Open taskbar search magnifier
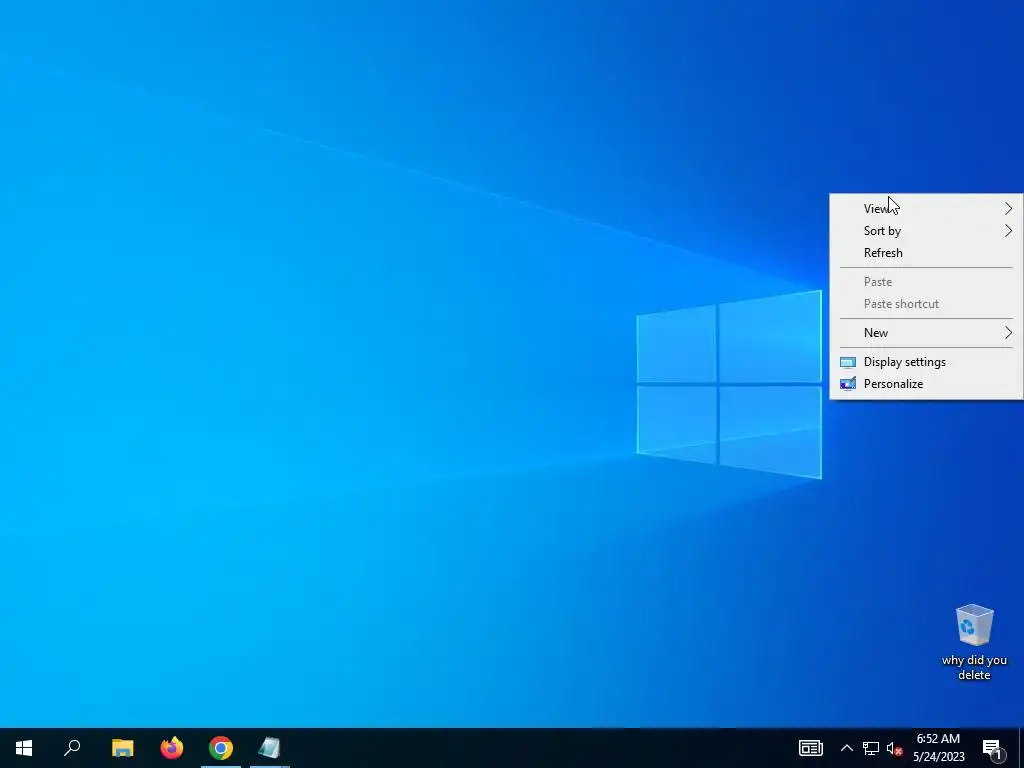 click(x=72, y=748)
